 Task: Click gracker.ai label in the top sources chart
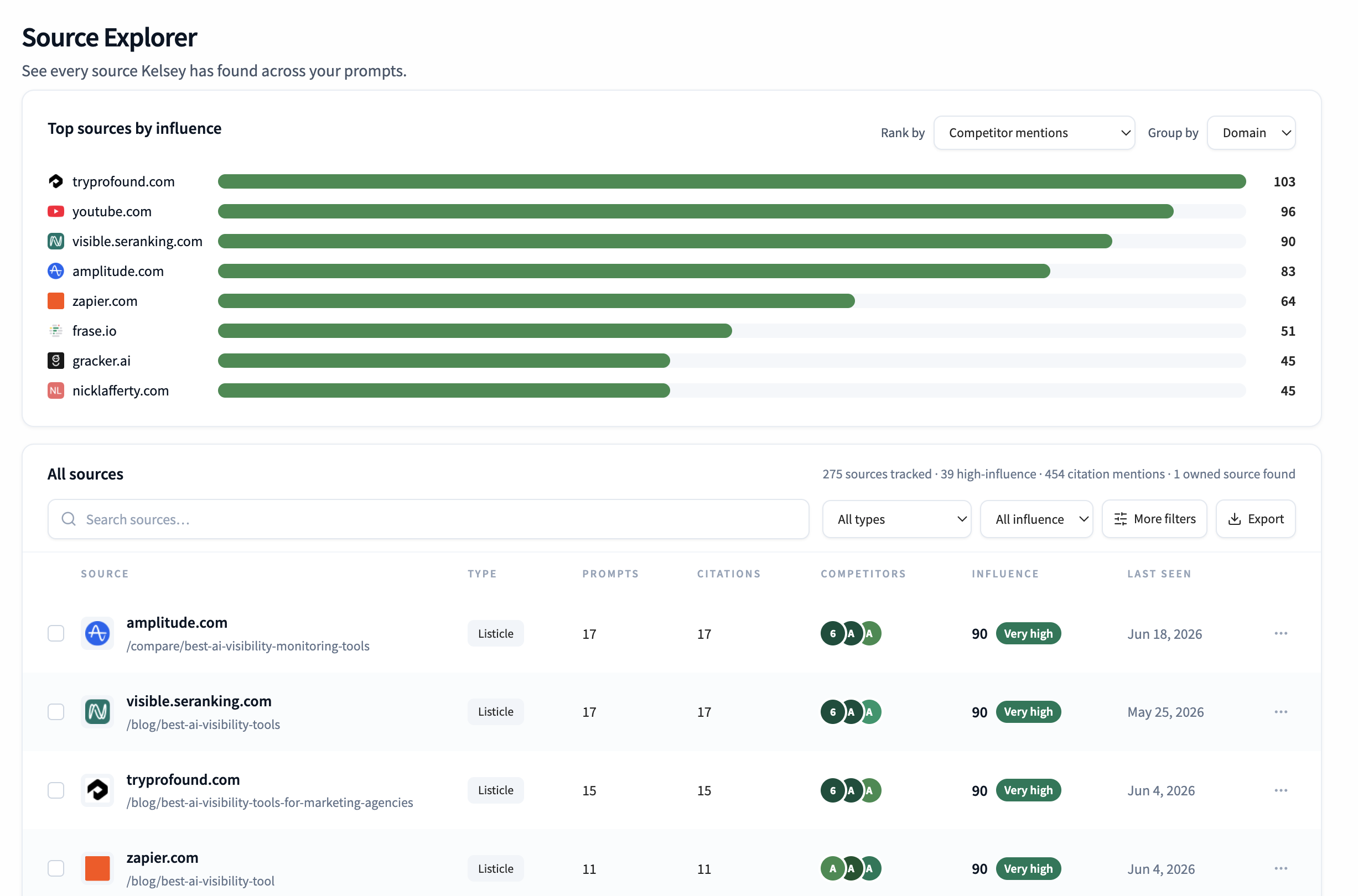pyautogui.click(x=101, y=361)
